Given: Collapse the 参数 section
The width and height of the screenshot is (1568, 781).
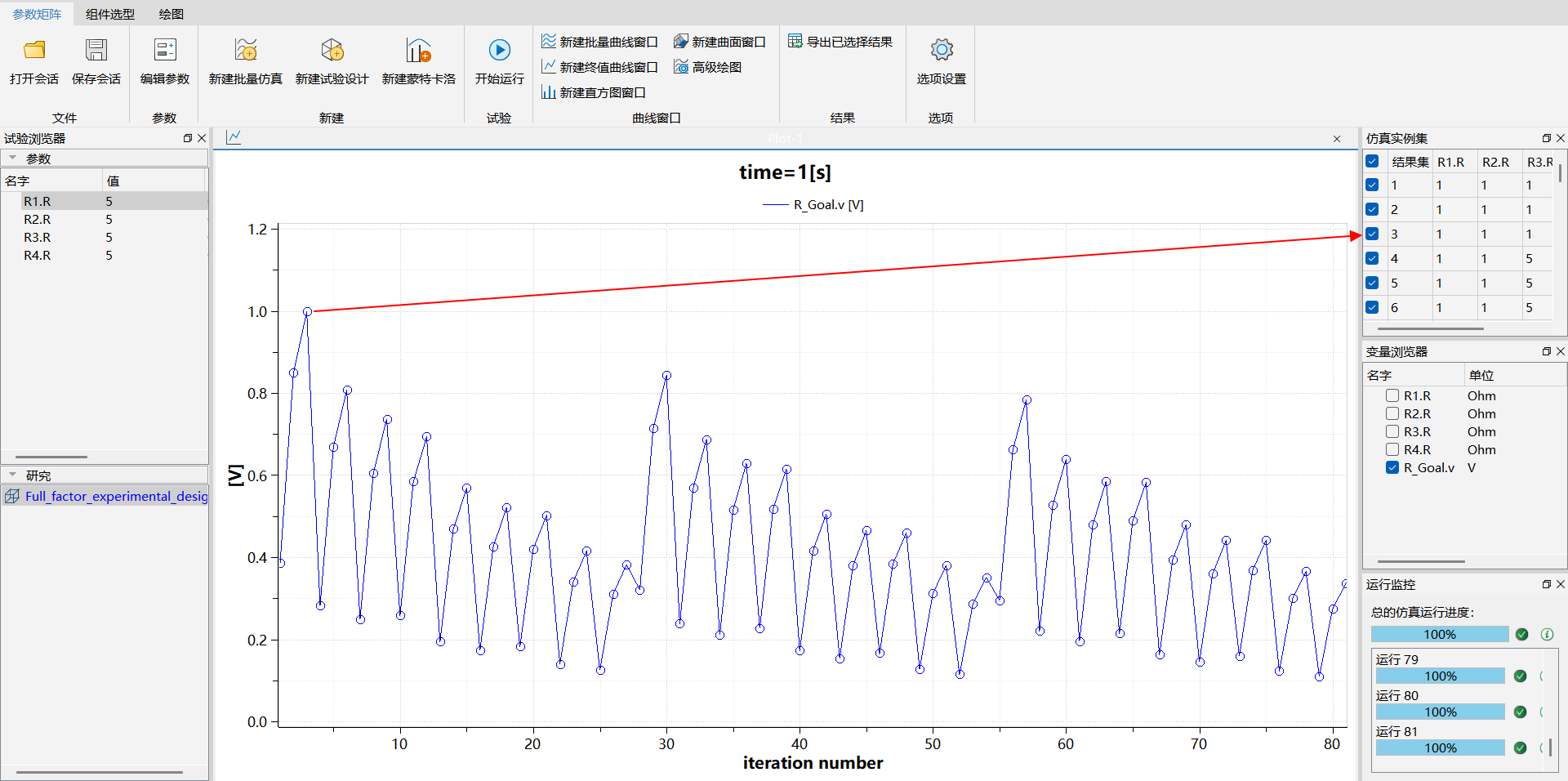Looking at the screenshot, I should point(13,158).
